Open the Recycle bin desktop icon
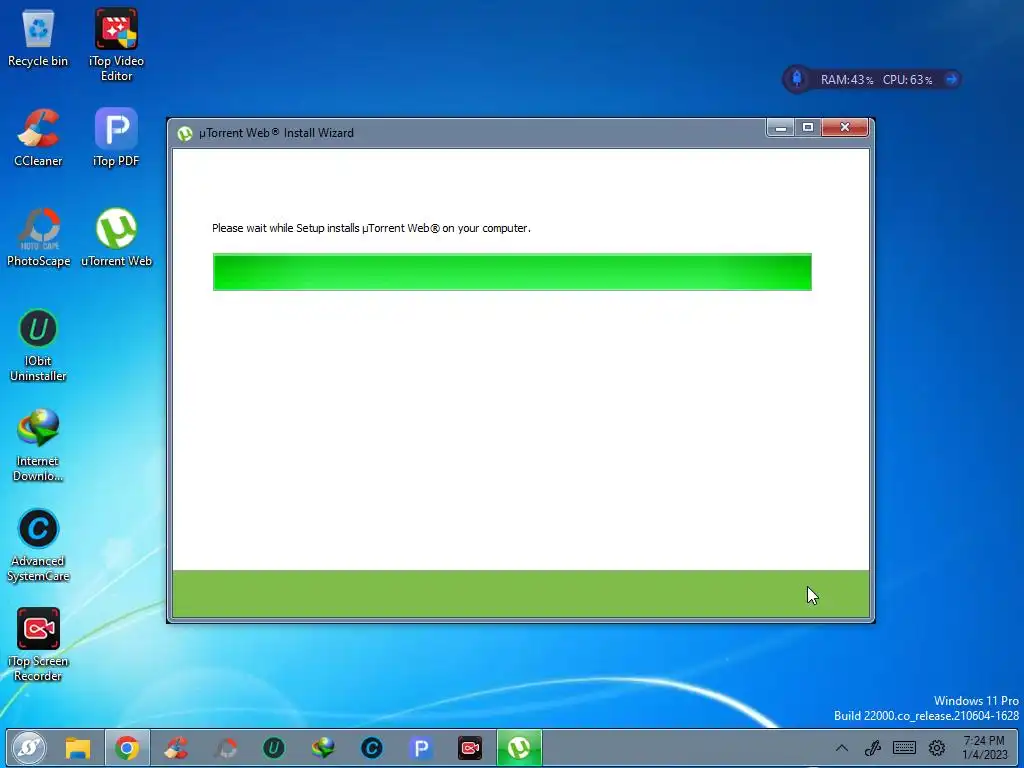Image resolution: width=1024 pixels, height=768 pixels. [x=38, y=38]
